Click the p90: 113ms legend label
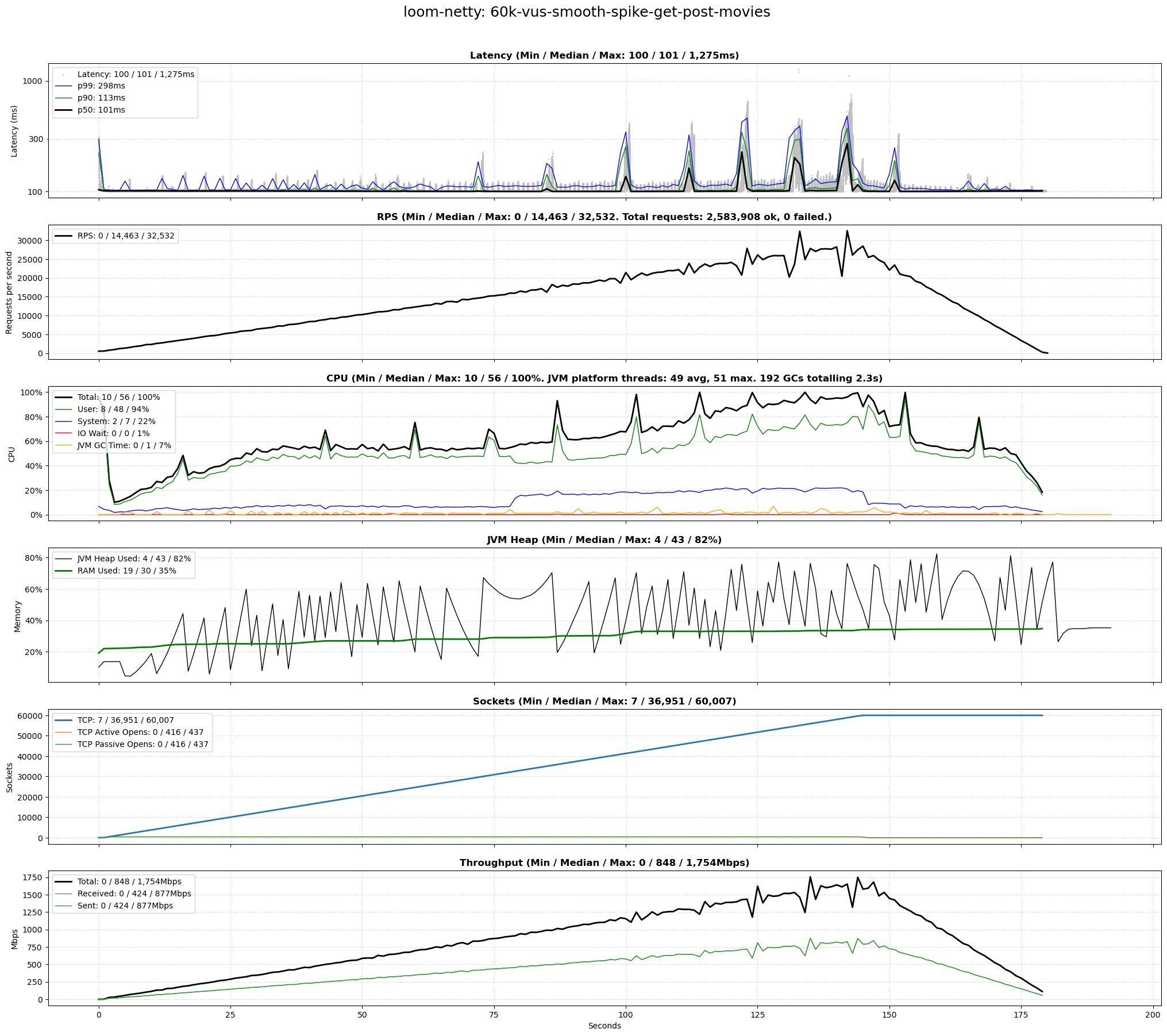Screen dimensions: 1167x1036 click(x=101, y=98)
